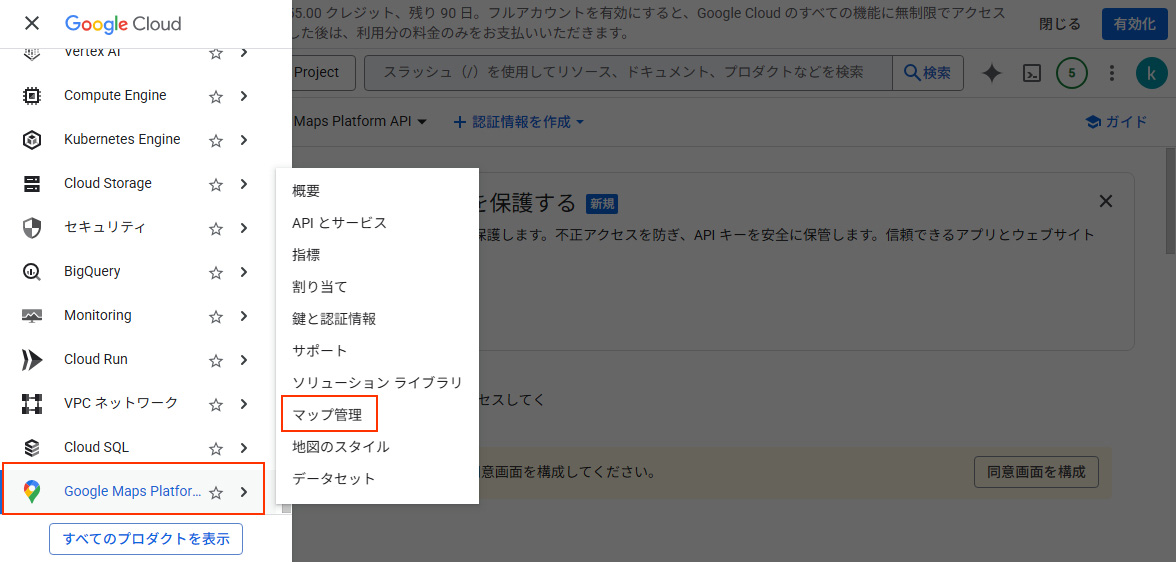The width and height of the screenshot is (1176, 562).
Task: Open the three-dot more options menu
Action: tap(1112, 73)
